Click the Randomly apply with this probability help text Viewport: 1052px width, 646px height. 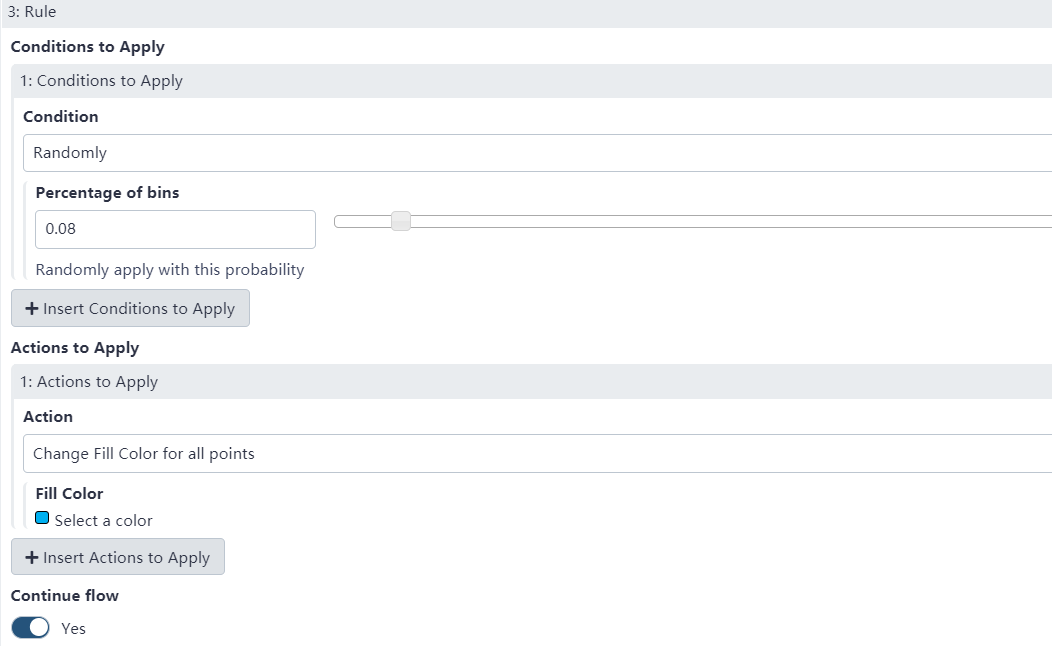(170, 270)
